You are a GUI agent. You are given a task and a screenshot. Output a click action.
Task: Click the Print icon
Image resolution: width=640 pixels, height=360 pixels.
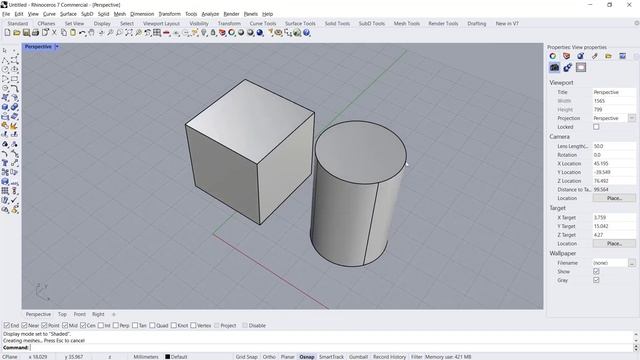point(36,32)
